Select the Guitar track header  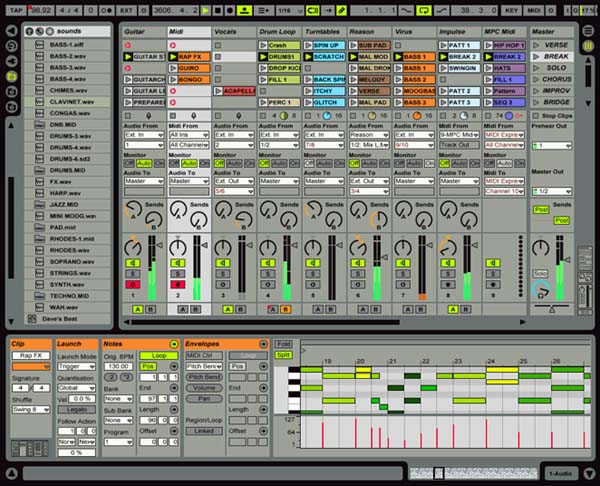pos(144,32)
